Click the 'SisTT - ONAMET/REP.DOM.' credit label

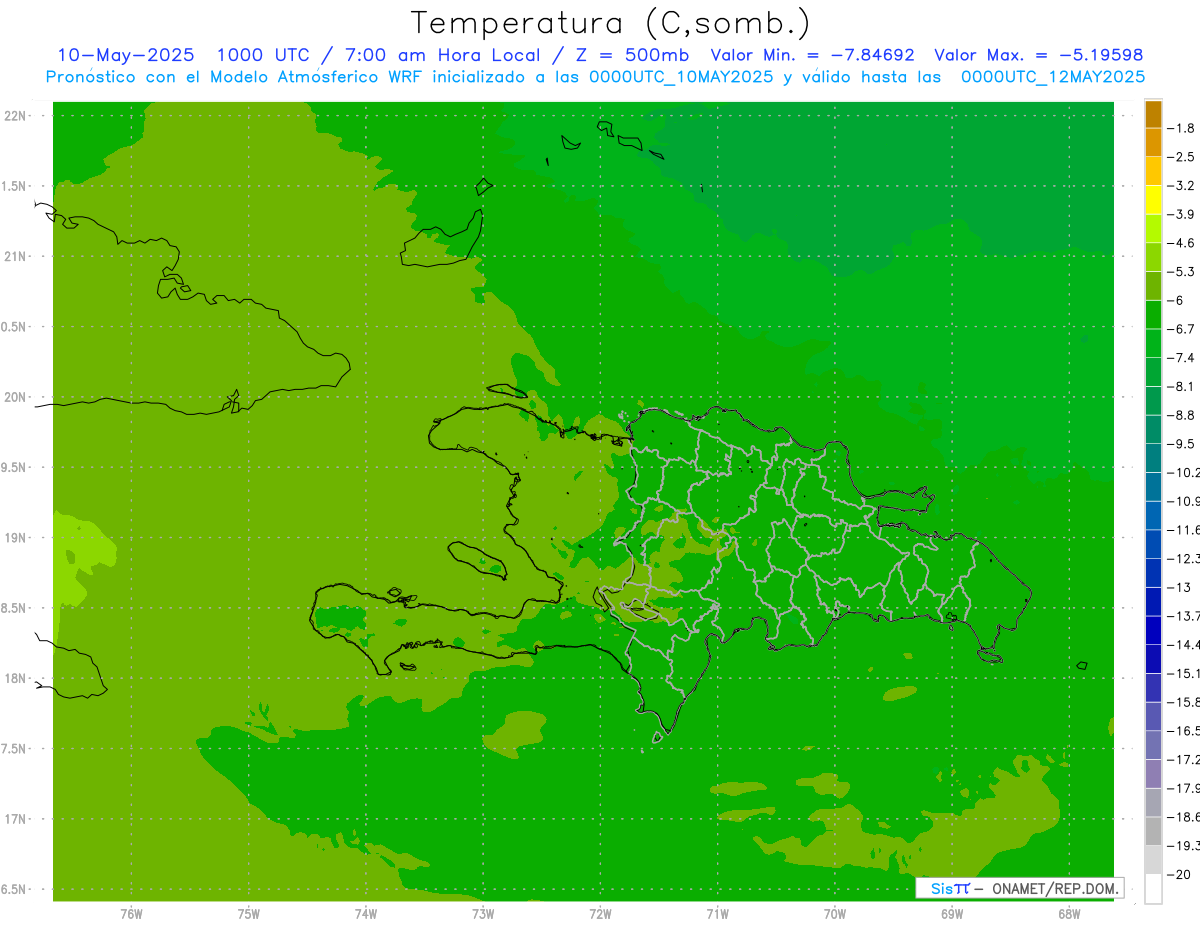pos(1019,888)
